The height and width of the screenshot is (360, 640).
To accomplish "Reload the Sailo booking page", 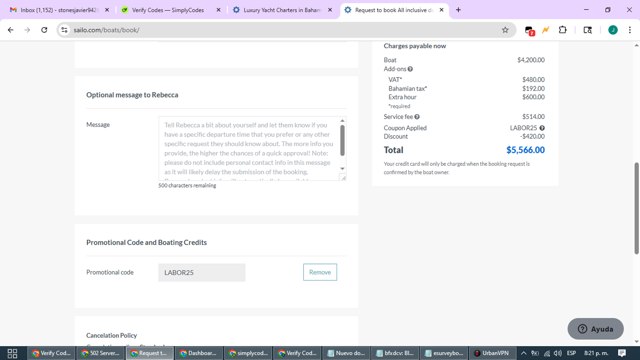I will (44, 30).
